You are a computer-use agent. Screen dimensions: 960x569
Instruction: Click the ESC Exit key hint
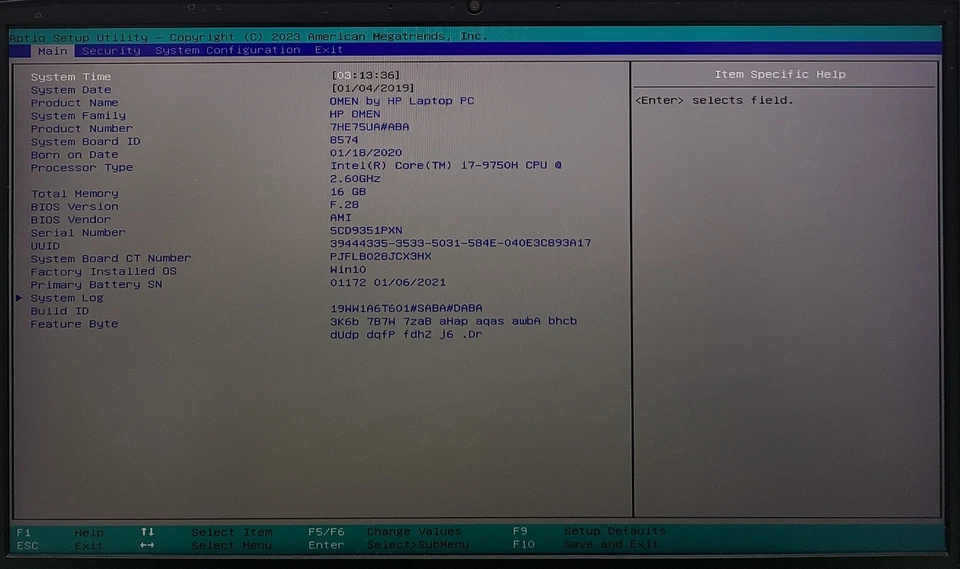coord(60,546)
